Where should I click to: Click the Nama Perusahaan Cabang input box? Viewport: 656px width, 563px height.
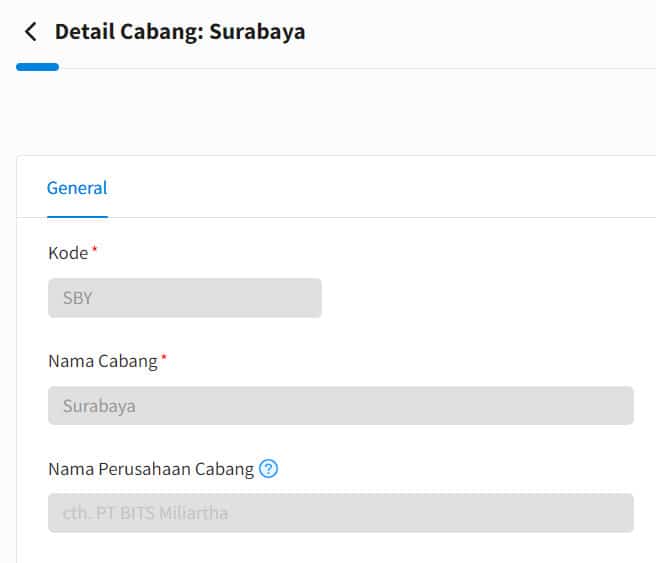point(341,513)
